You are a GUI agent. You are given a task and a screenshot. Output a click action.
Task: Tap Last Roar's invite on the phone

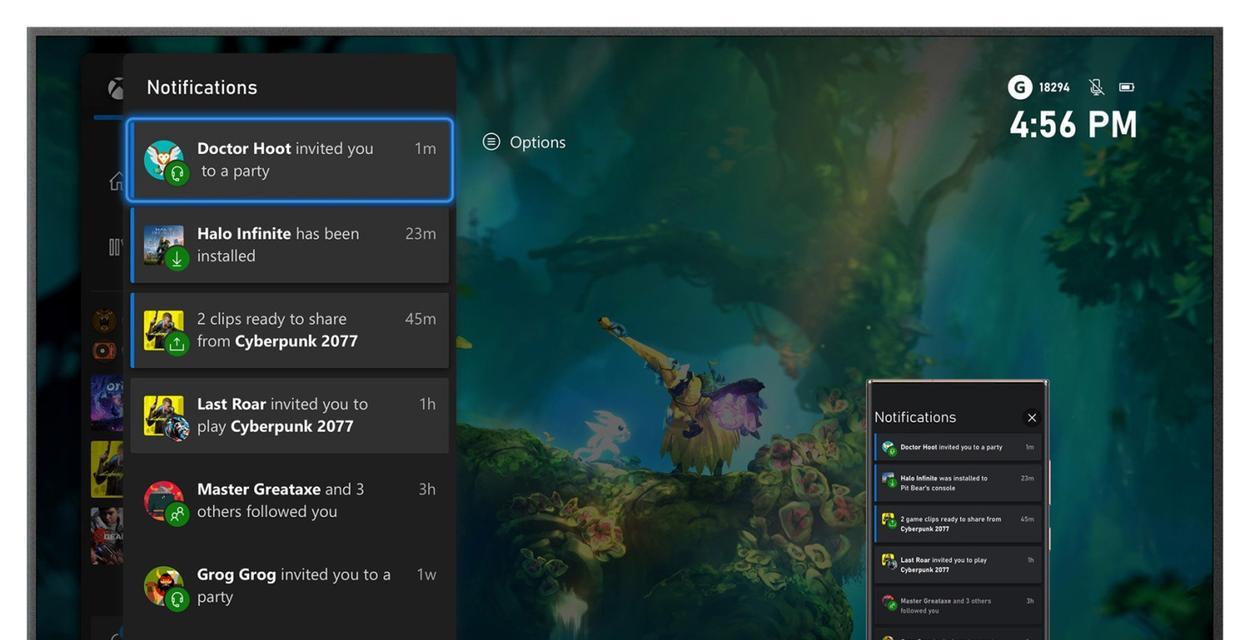(x=958, y=565)
